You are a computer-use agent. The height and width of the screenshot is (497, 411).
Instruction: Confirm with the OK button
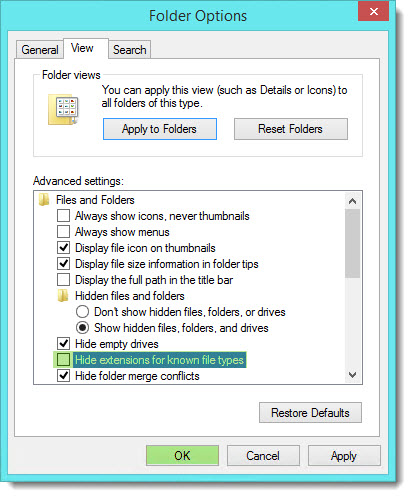click(182, 456)
